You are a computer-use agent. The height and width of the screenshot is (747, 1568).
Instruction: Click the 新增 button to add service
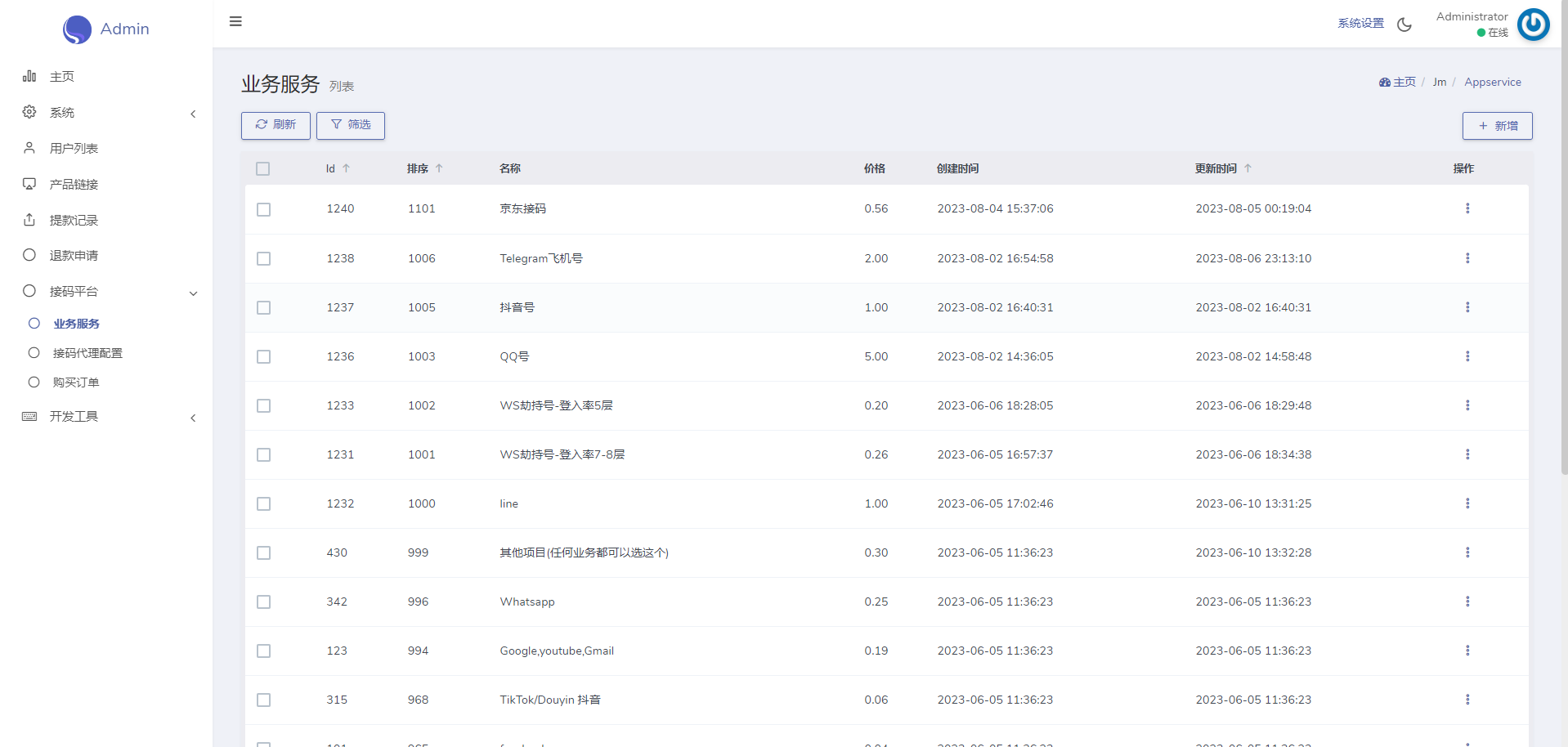(1497, 126)
